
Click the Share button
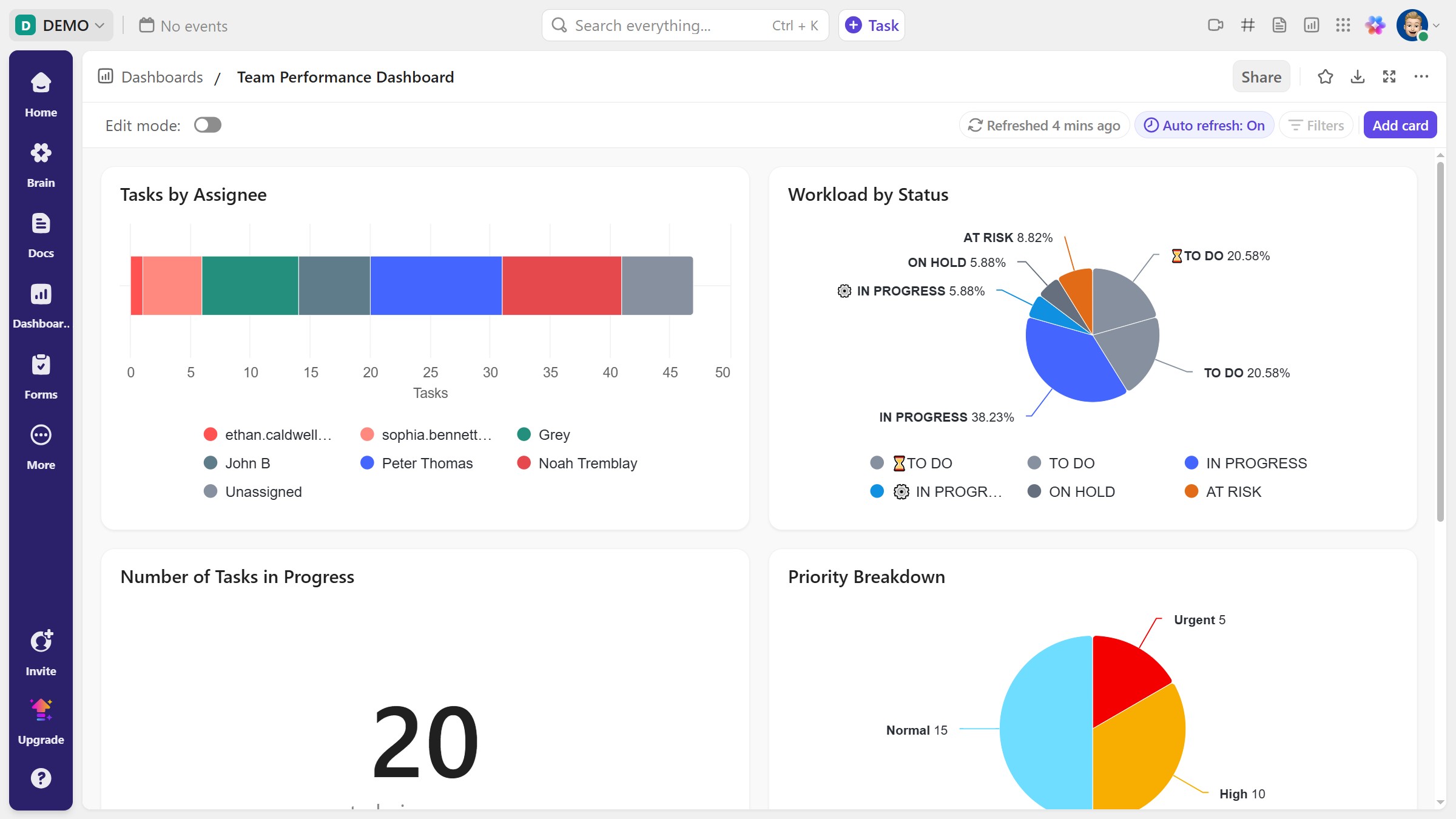pyautogui.click(x=1261, y=77)
